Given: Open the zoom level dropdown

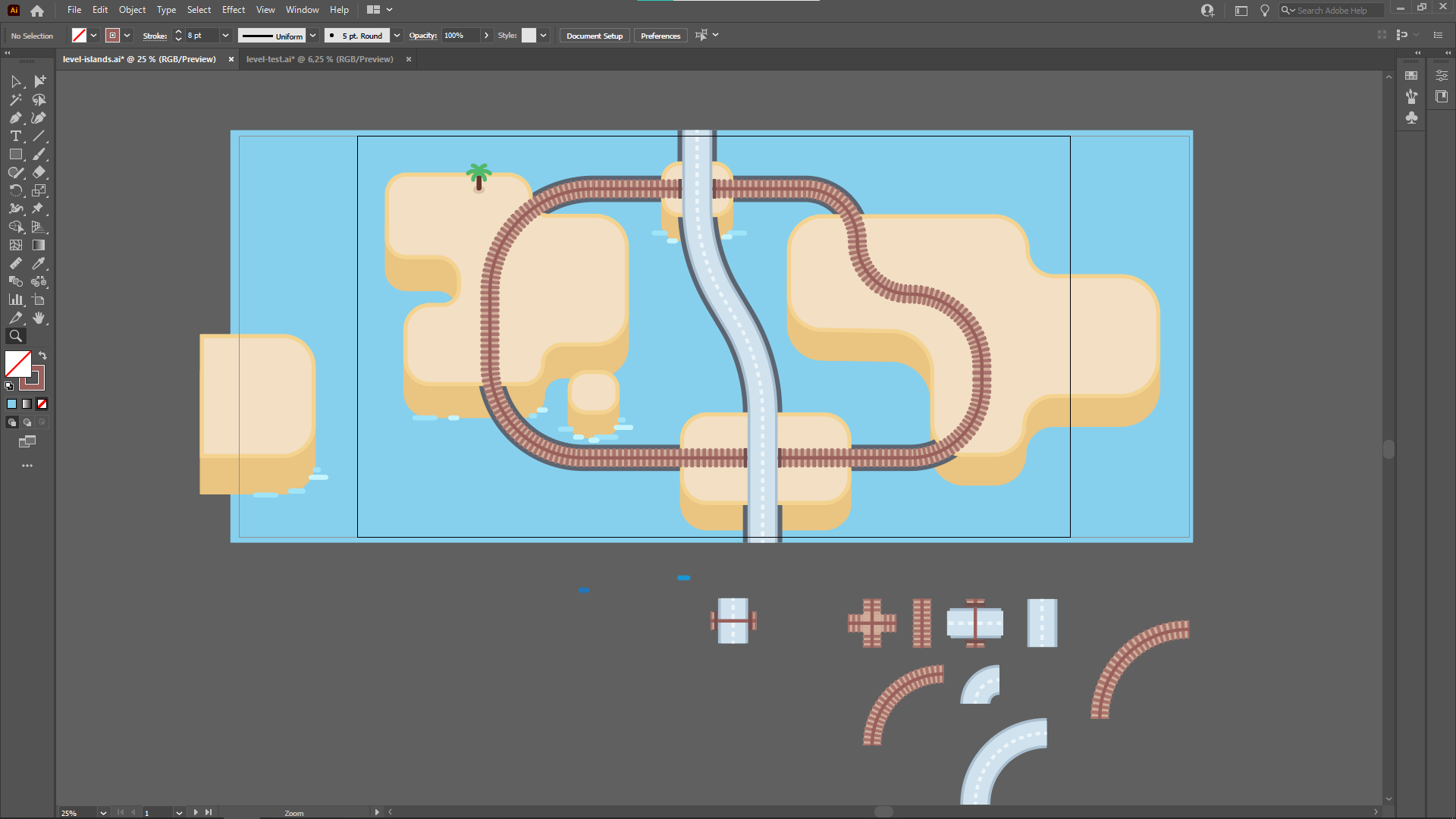Looking at the screenshot, I should [103, 812].
